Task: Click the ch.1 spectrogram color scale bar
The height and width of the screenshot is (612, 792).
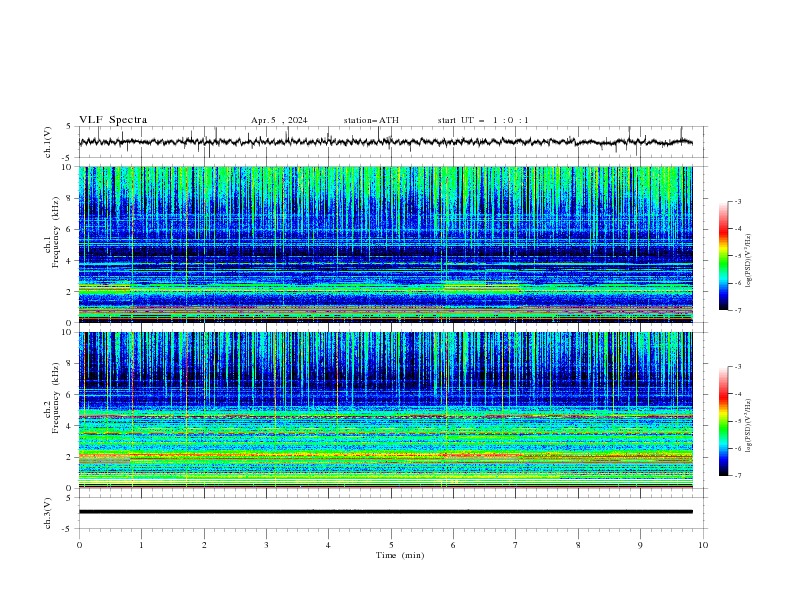Action: pyautogui.click(x=723, y=256)
